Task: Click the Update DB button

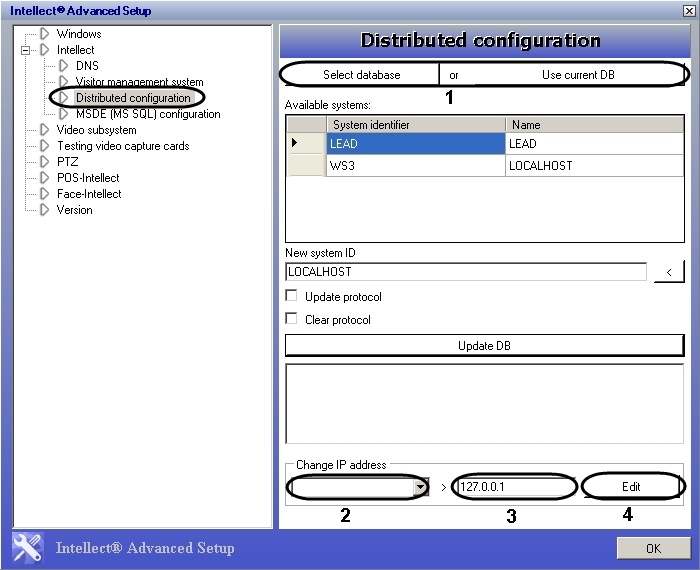Action: coord(484,345)
